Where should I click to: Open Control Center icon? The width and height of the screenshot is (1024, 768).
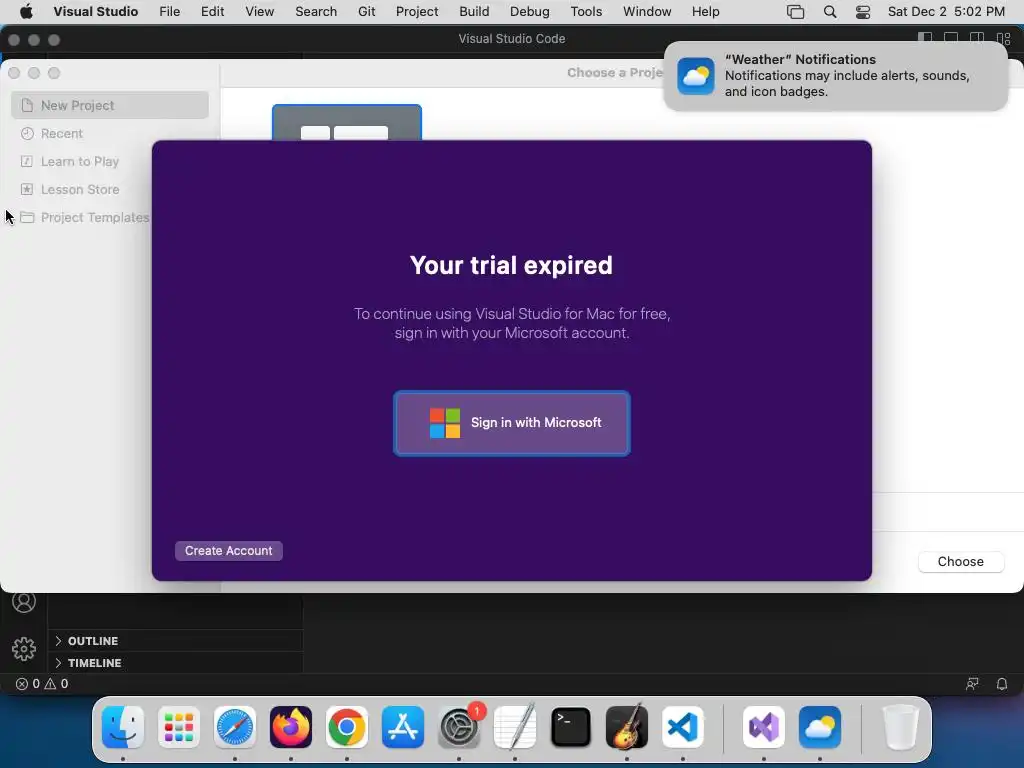[863, 12]
